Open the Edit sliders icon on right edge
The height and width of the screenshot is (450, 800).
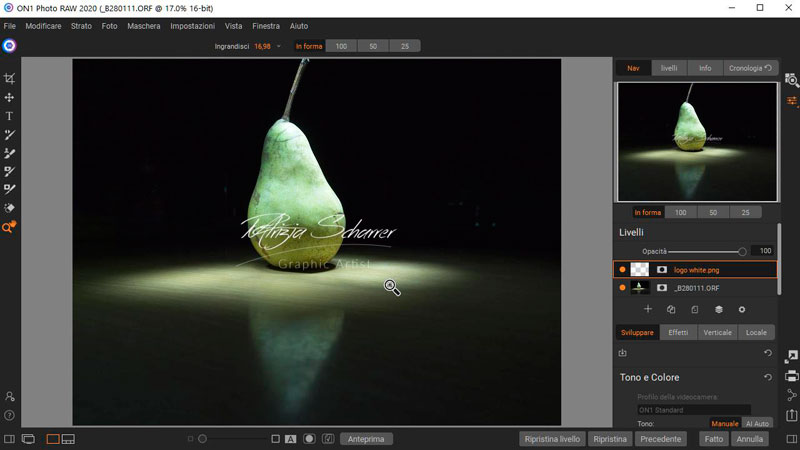click(792, 101)
